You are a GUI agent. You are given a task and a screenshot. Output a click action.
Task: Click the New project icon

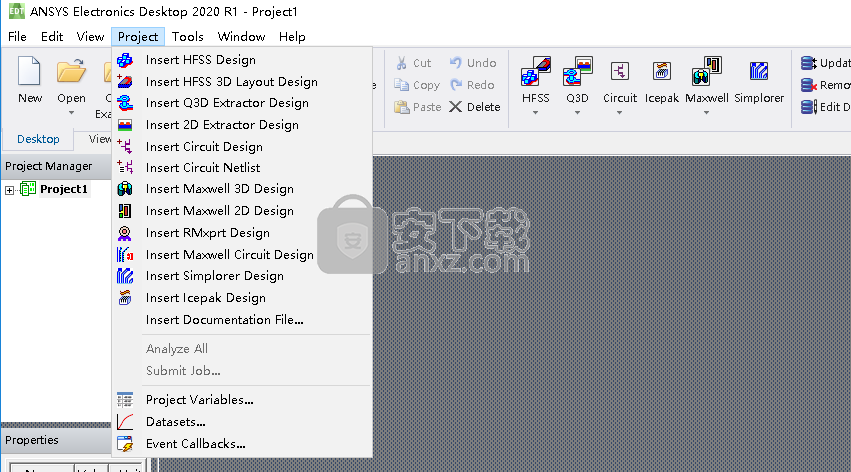point(29,71)
